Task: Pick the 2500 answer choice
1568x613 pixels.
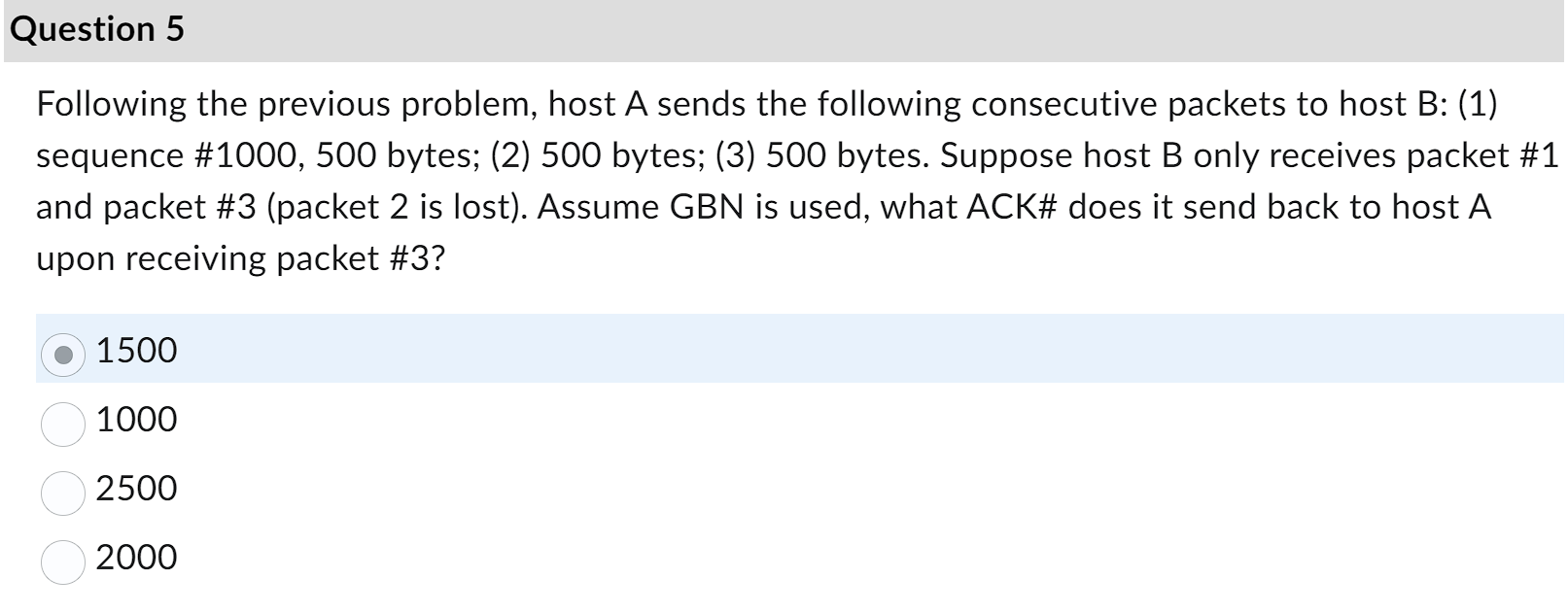Action: point(62,490)
